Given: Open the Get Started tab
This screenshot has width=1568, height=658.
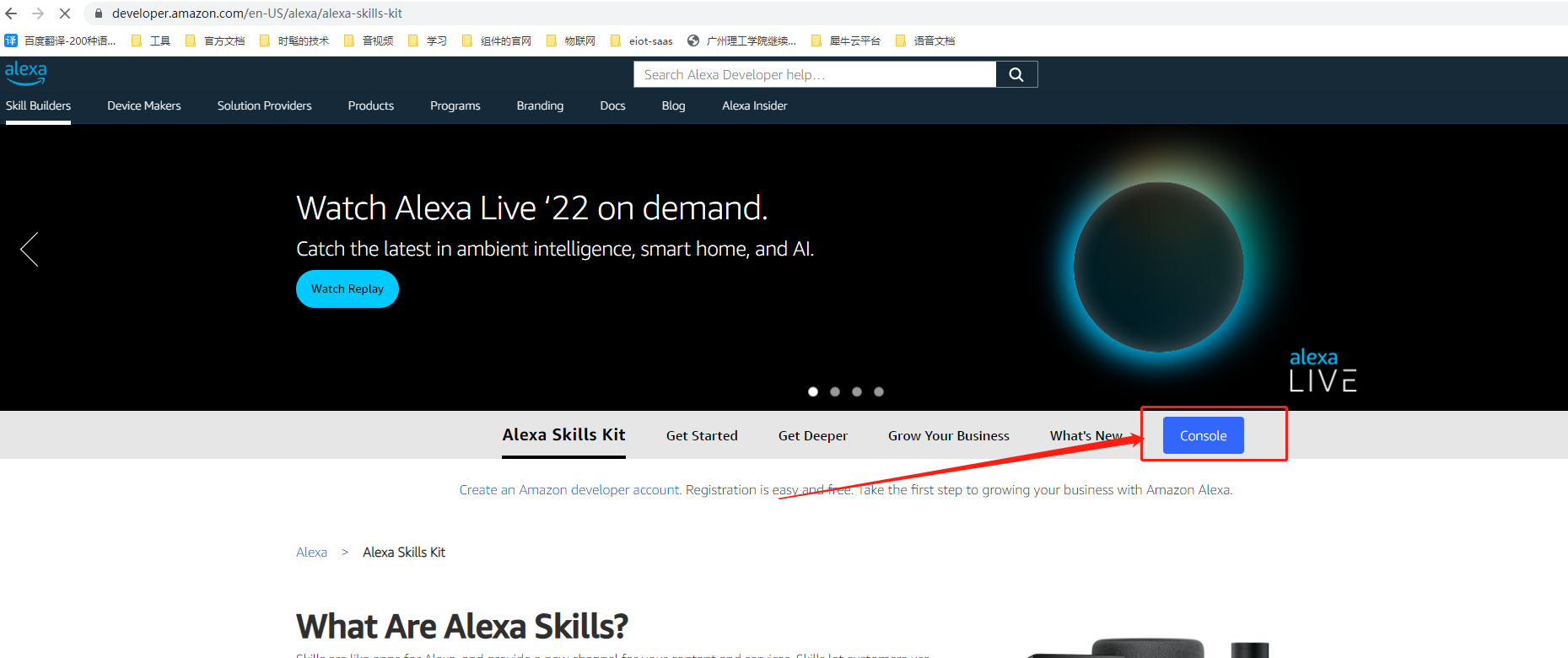Looking at the screenshot, I should [x=702, y=435].
